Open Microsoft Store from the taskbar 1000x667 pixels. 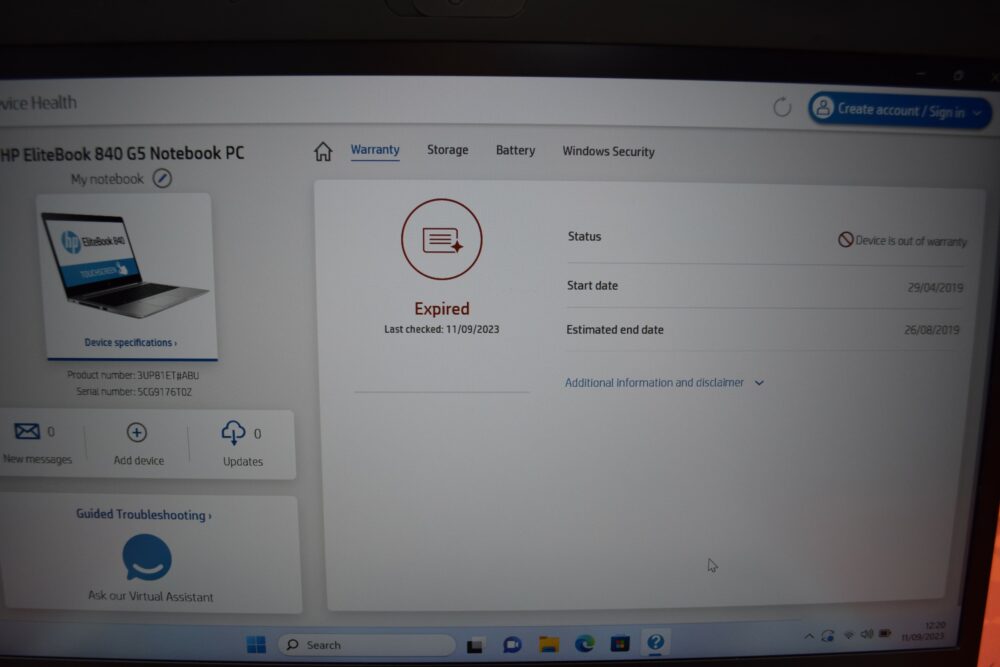[x=620, y=643]
